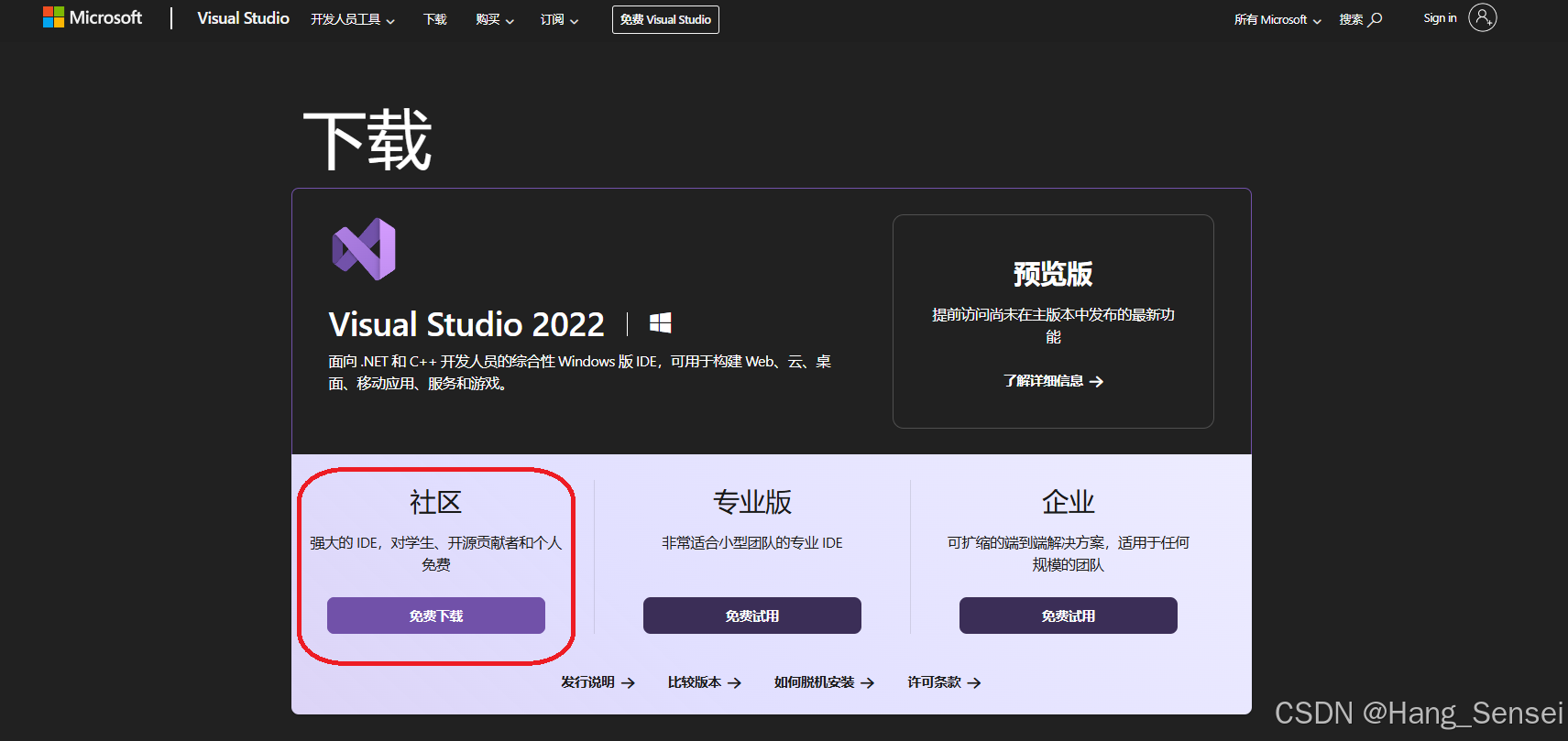
Task: Click 免费试用 under 专业版
Action: tap(752, 616)
